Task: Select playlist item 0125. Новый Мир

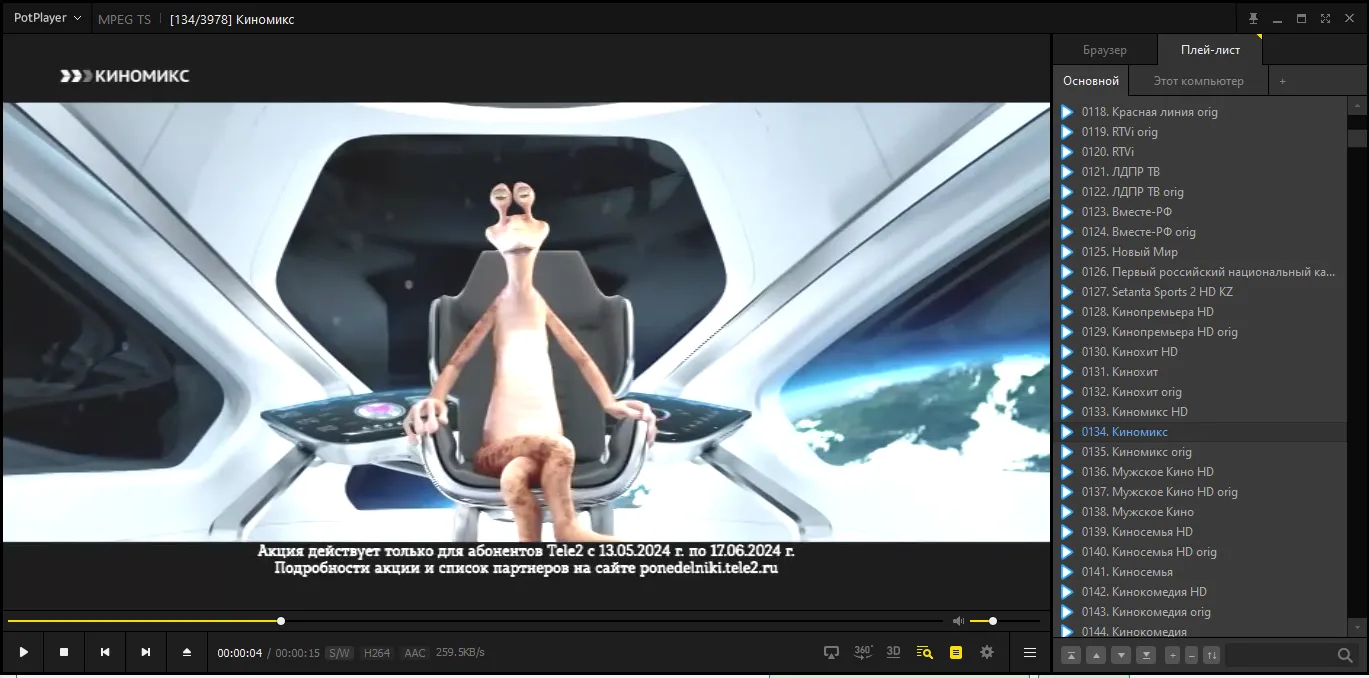Action: coord(1200,252)
